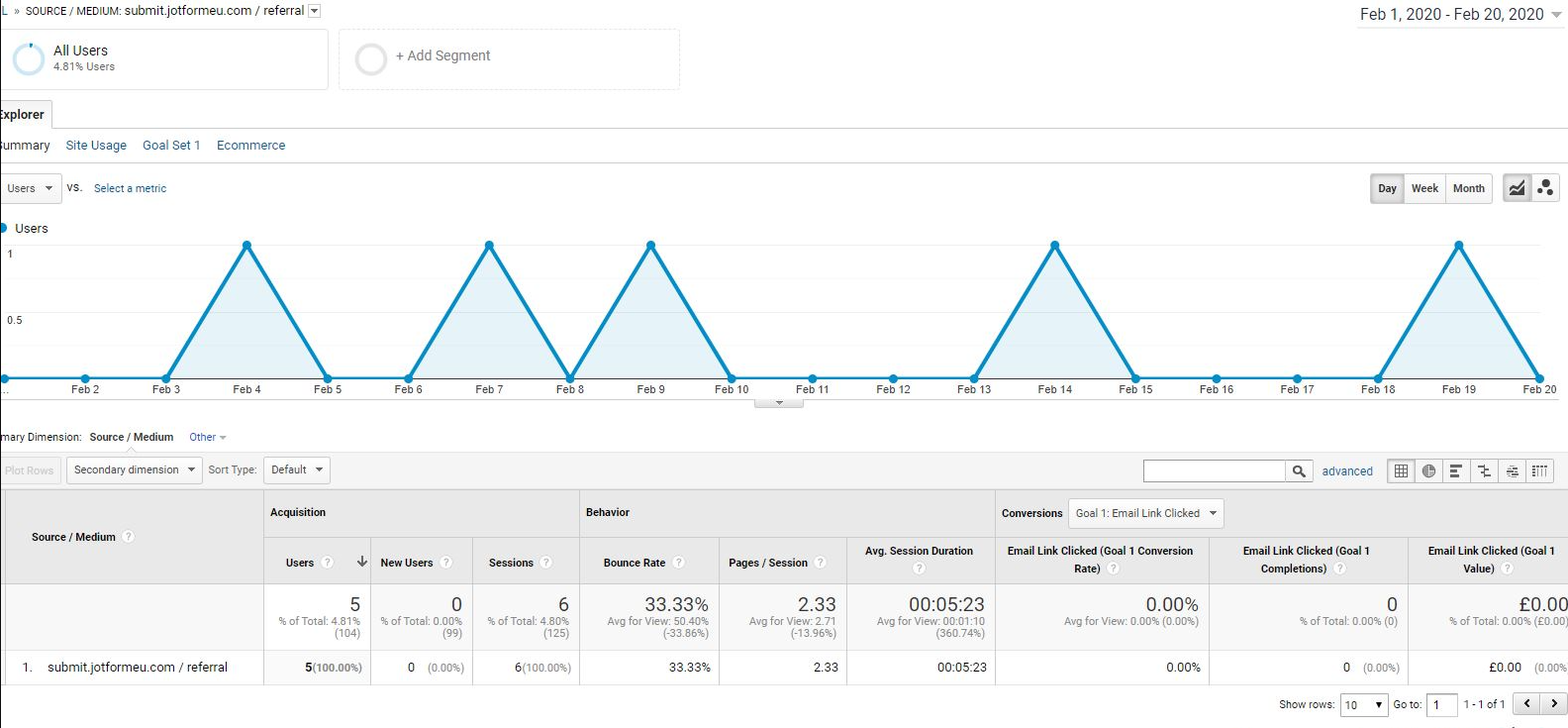1568x728 pixels.
Task: Set graph interval to Day
Action: coord(1387,188)
